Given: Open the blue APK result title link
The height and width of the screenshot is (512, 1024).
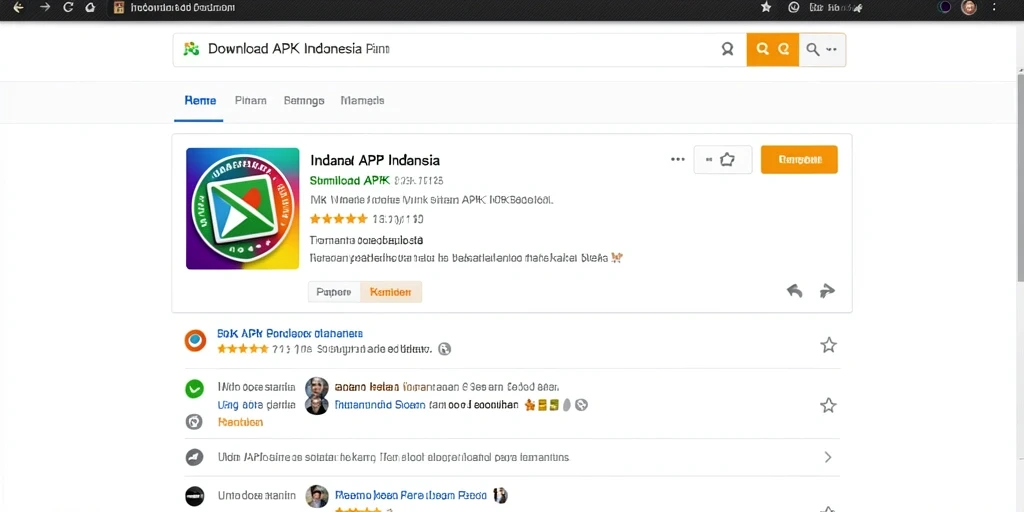Looking at the screenshot, I should (x=290, y=333).
